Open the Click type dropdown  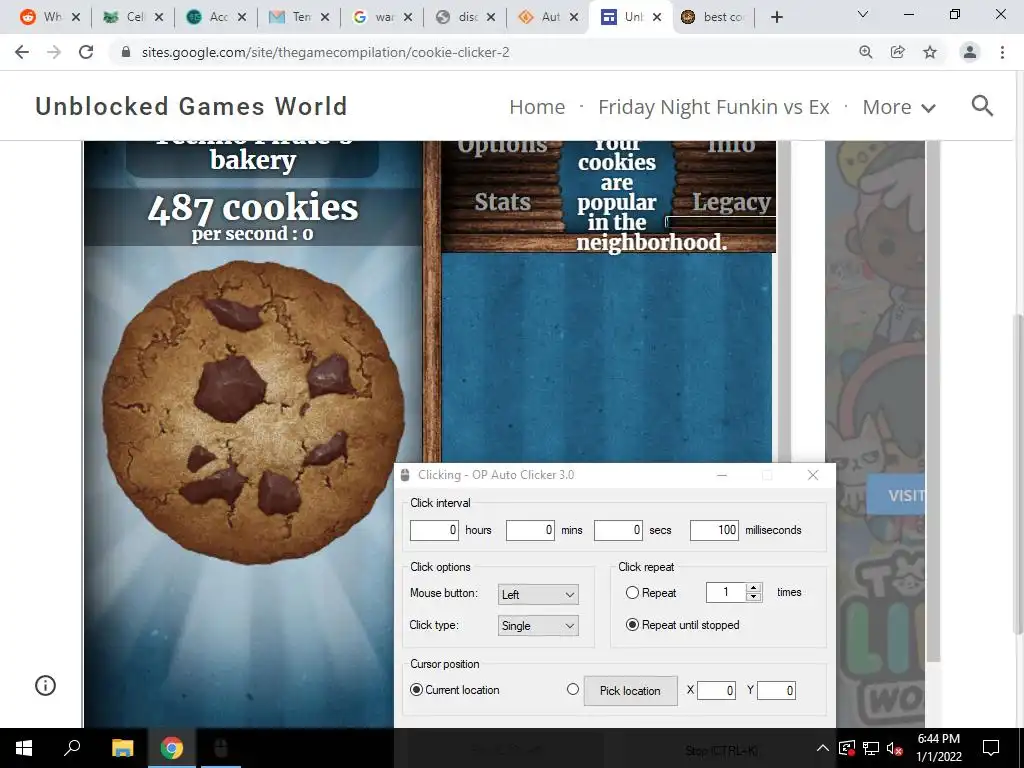coord(538,626)
